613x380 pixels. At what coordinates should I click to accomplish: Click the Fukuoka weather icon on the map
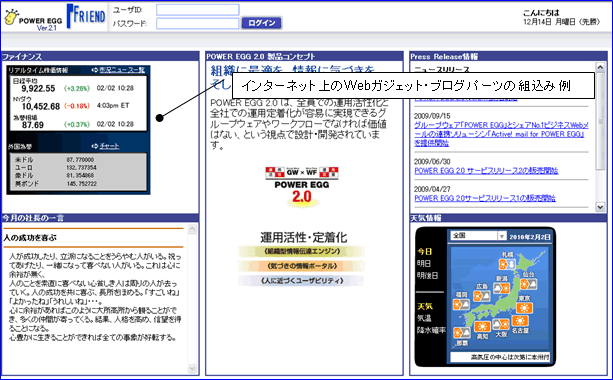click(461, 304)
